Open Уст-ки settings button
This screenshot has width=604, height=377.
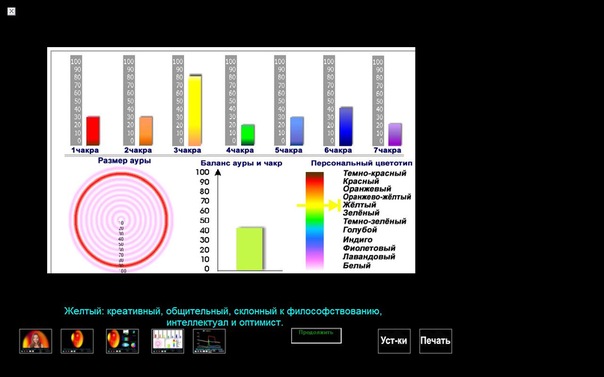[394, 341]
